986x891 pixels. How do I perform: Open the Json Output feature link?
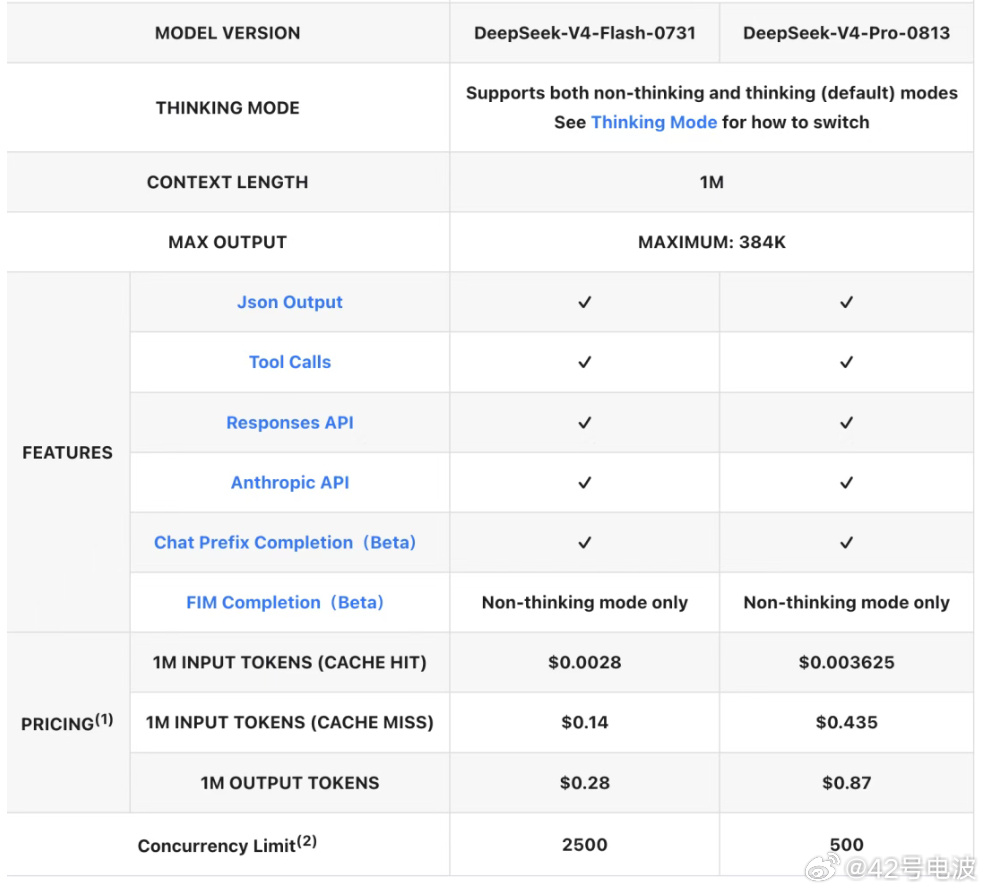(x=289, y=302)
